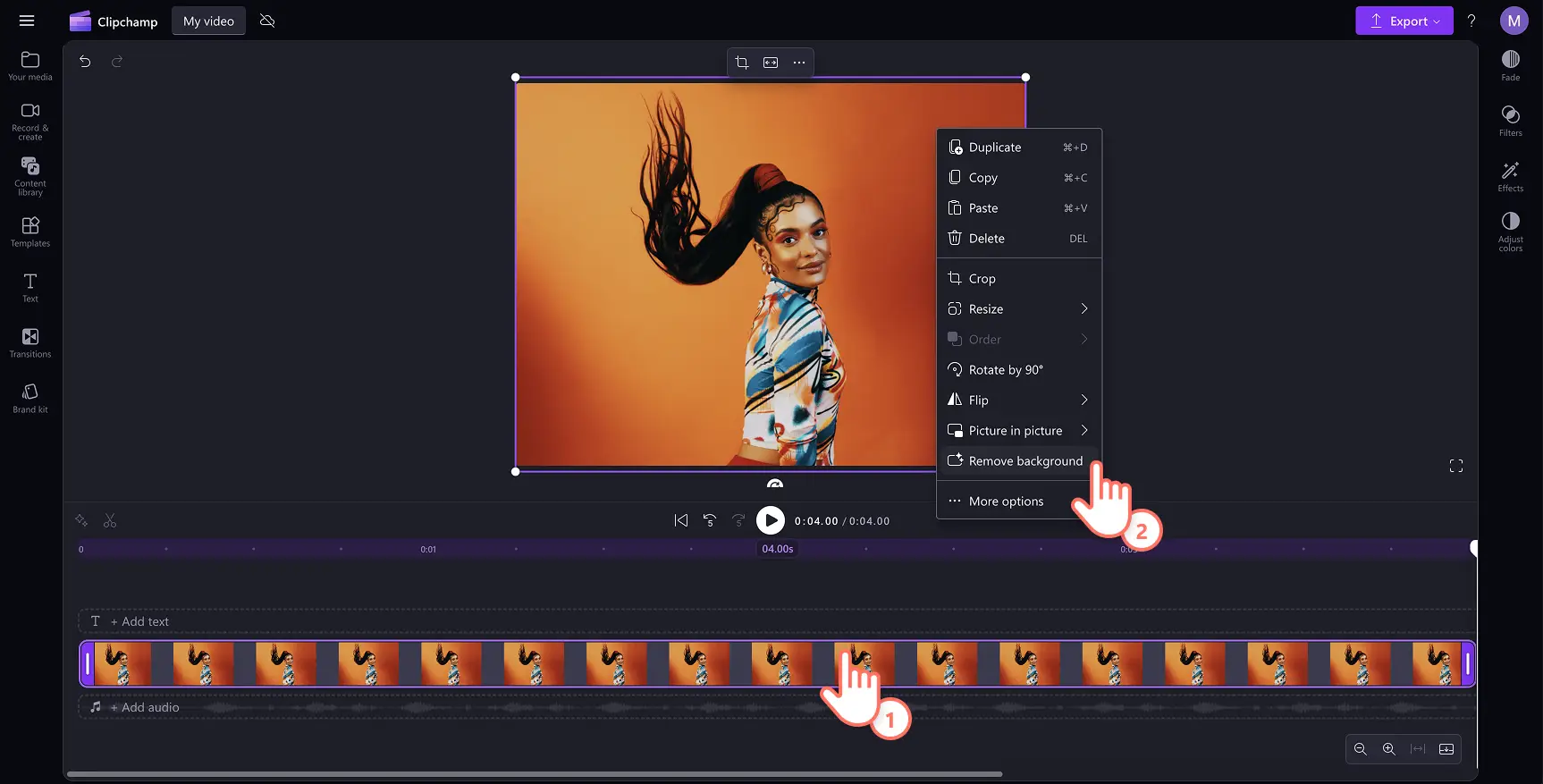Image resolution: width=1543 pixels, height=784 pixels.
Task: Open the Export dropdown
Action: tap(1404, 21)
